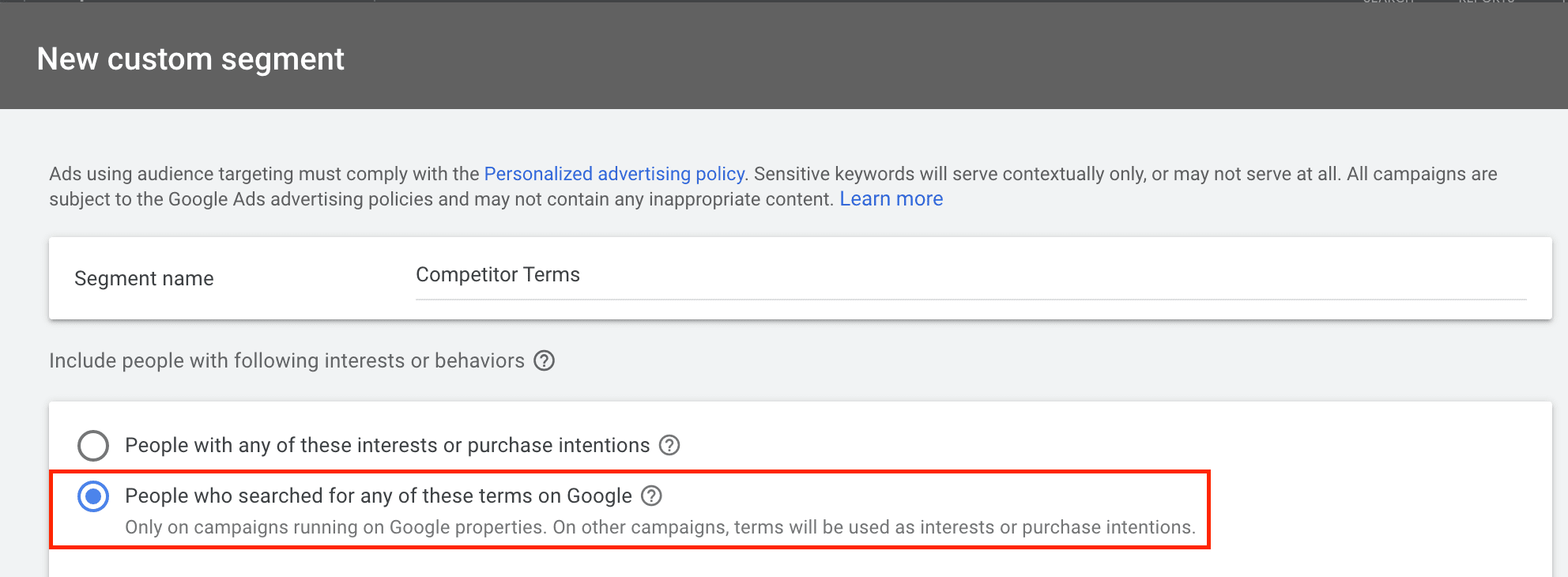Follow the Learn more link
This screenshot has width=1568, height=577.
(x=891, y=199)
